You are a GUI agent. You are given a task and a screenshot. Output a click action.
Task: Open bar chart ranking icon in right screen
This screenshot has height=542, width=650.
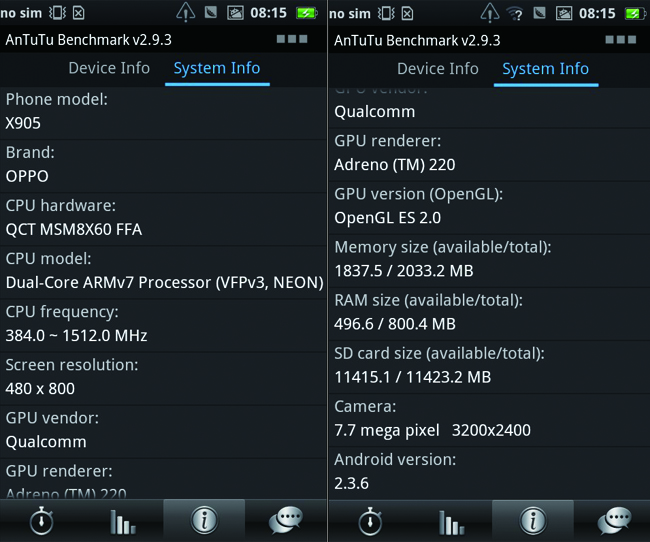(x=451, y=523)
